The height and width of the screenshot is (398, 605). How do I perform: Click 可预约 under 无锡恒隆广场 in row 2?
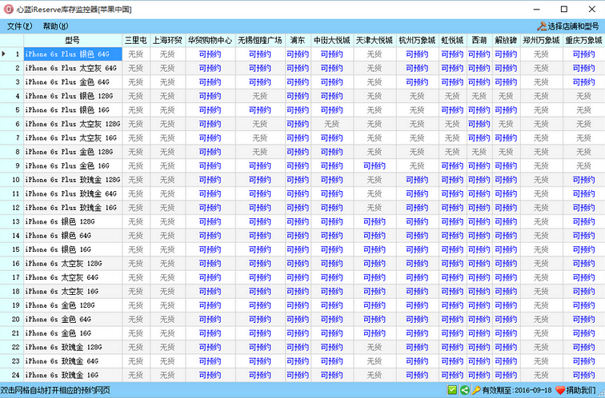click(260, 68)
